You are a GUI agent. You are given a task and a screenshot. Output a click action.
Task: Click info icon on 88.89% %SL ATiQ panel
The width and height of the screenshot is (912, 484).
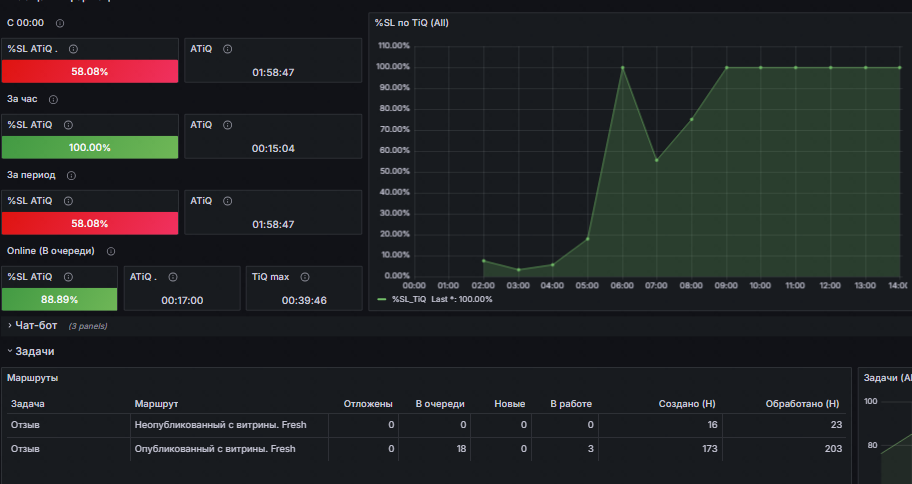69,277
